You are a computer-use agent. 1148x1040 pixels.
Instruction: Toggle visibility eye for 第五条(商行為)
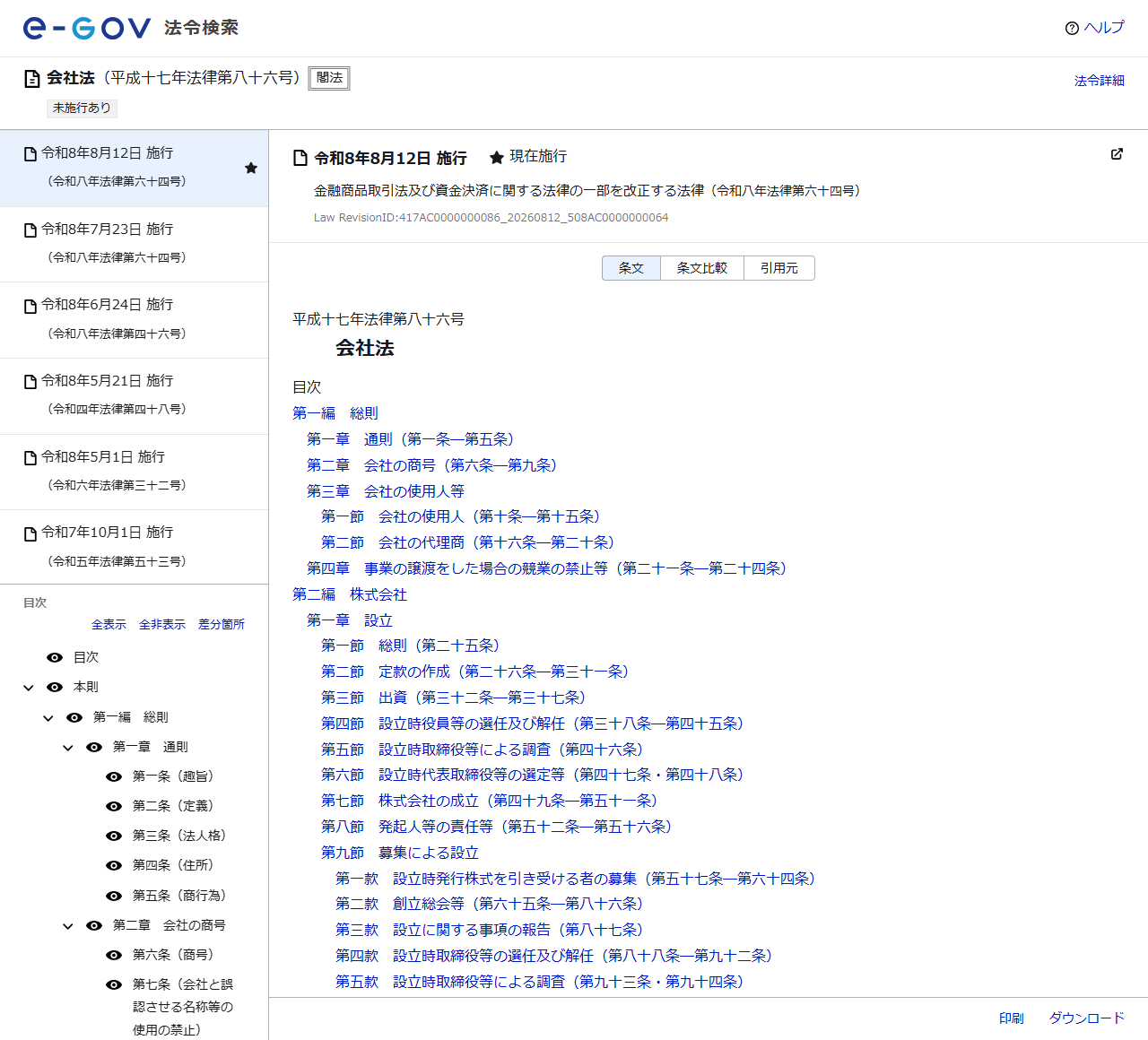114,896
